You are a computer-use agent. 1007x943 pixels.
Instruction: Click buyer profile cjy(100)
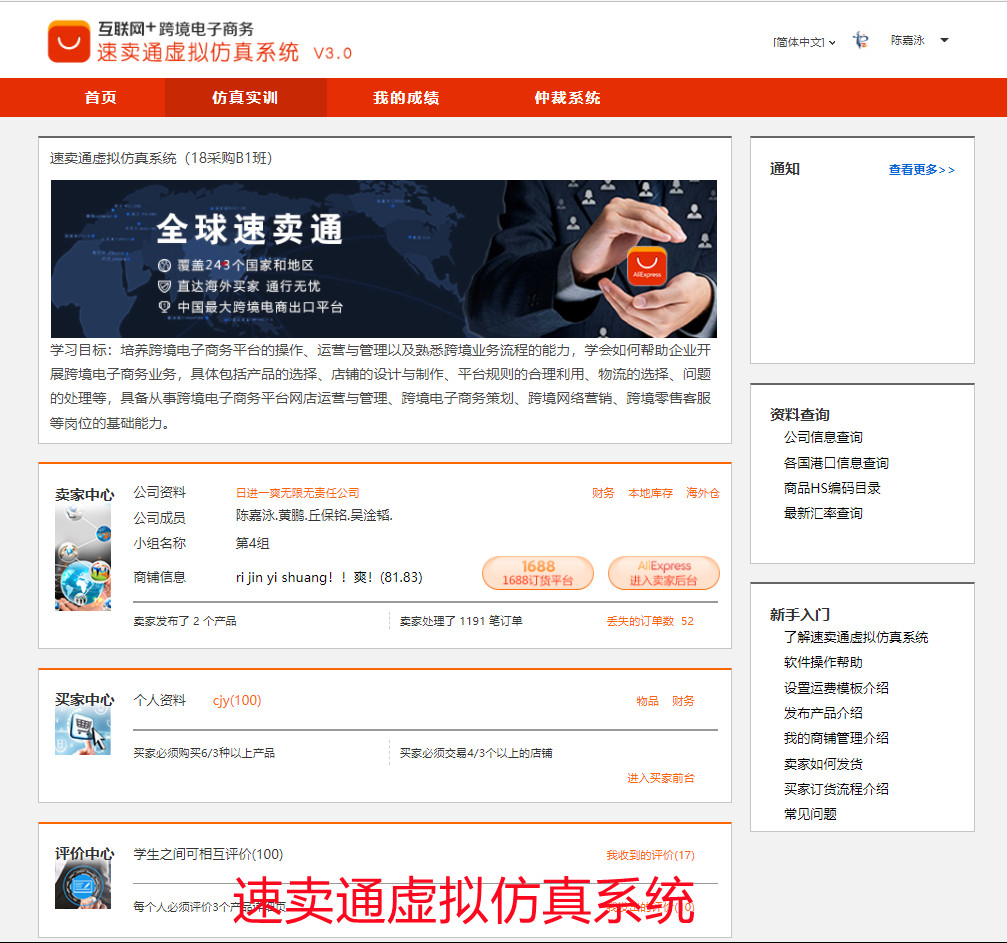(x=237, y=700)
